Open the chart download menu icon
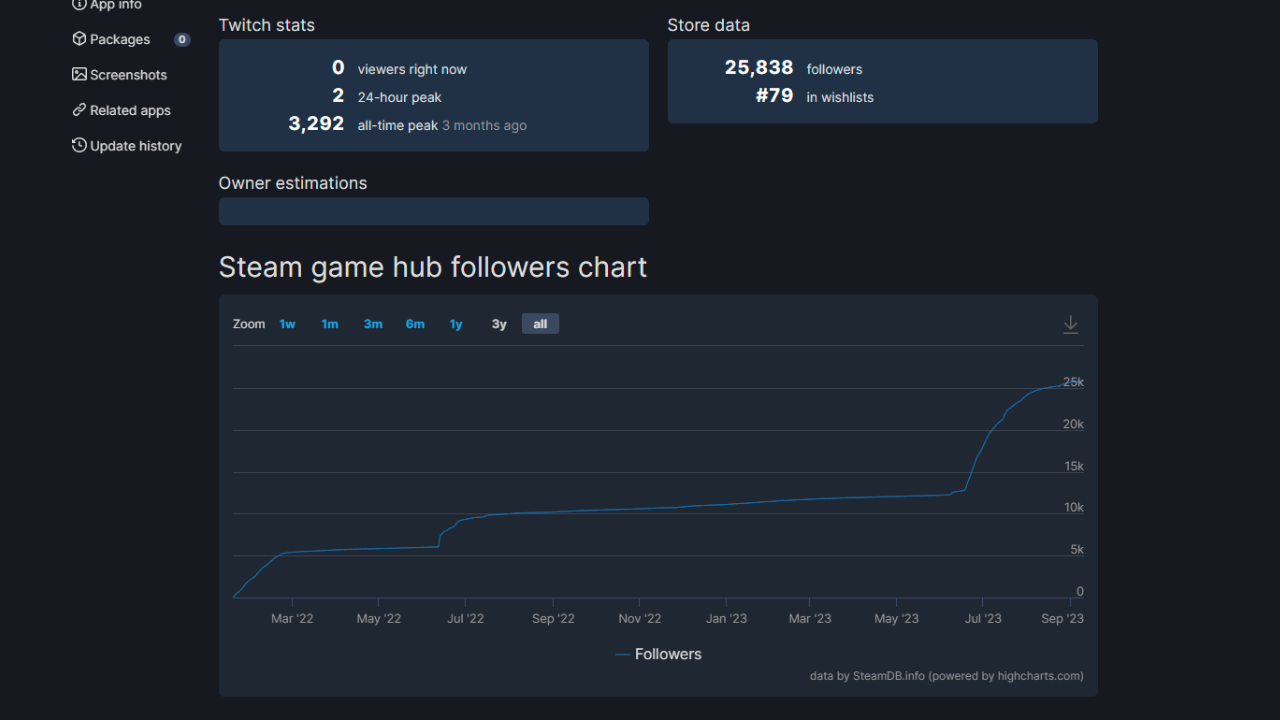The width and height of the screenshot is (1280, 720). [x=1070, y=324]
